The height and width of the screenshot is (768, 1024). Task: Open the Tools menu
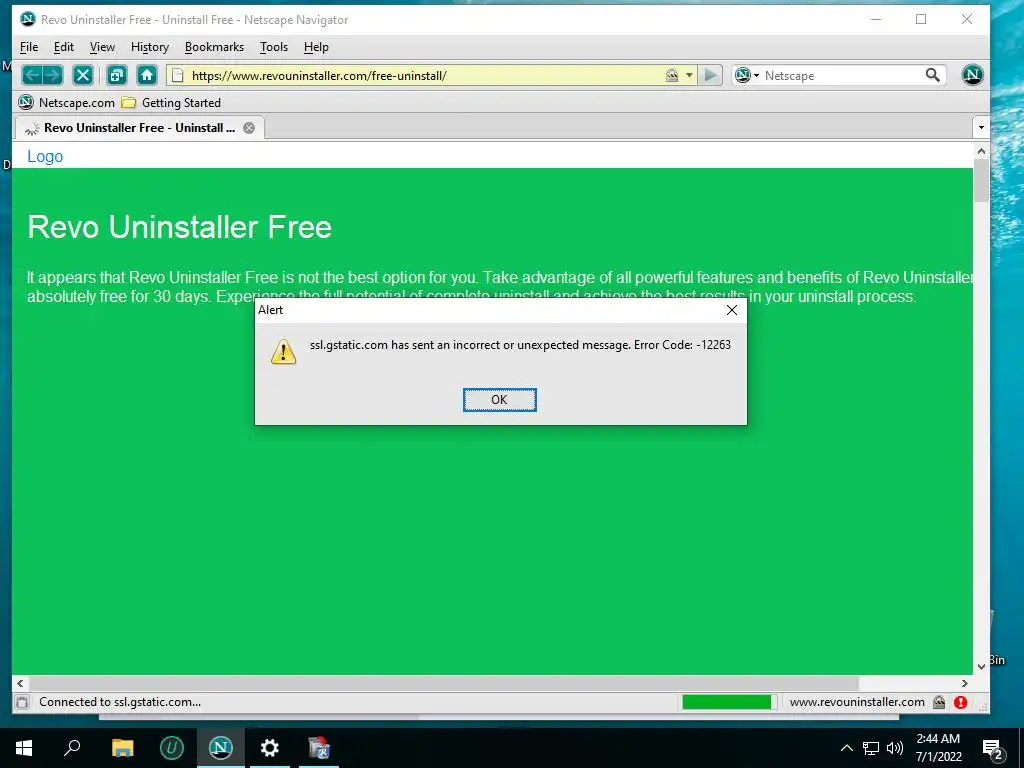tap(274, 47)
